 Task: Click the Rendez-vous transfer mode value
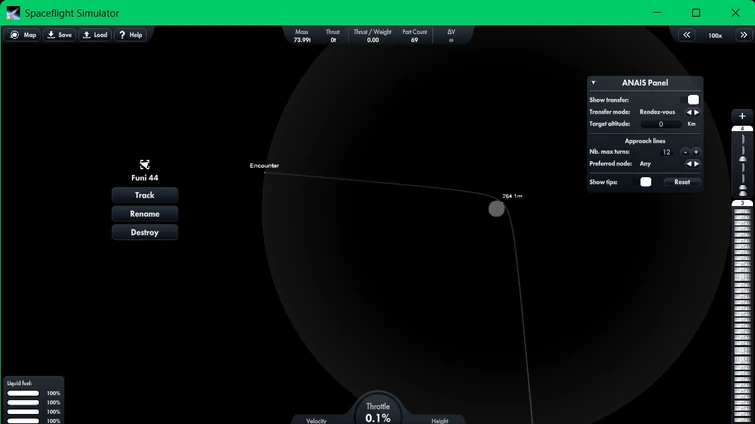pyautogui.click(x=657, y=112)
